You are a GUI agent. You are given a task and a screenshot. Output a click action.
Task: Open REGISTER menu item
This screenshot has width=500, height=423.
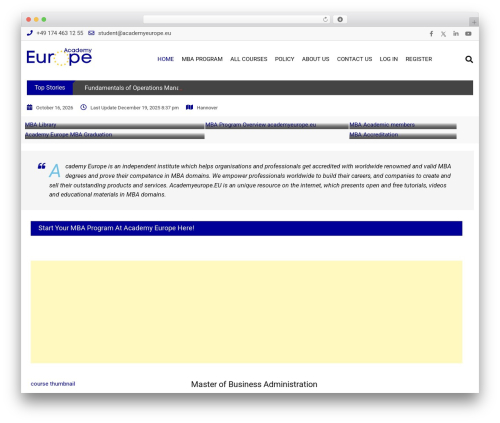pos(419,59)
